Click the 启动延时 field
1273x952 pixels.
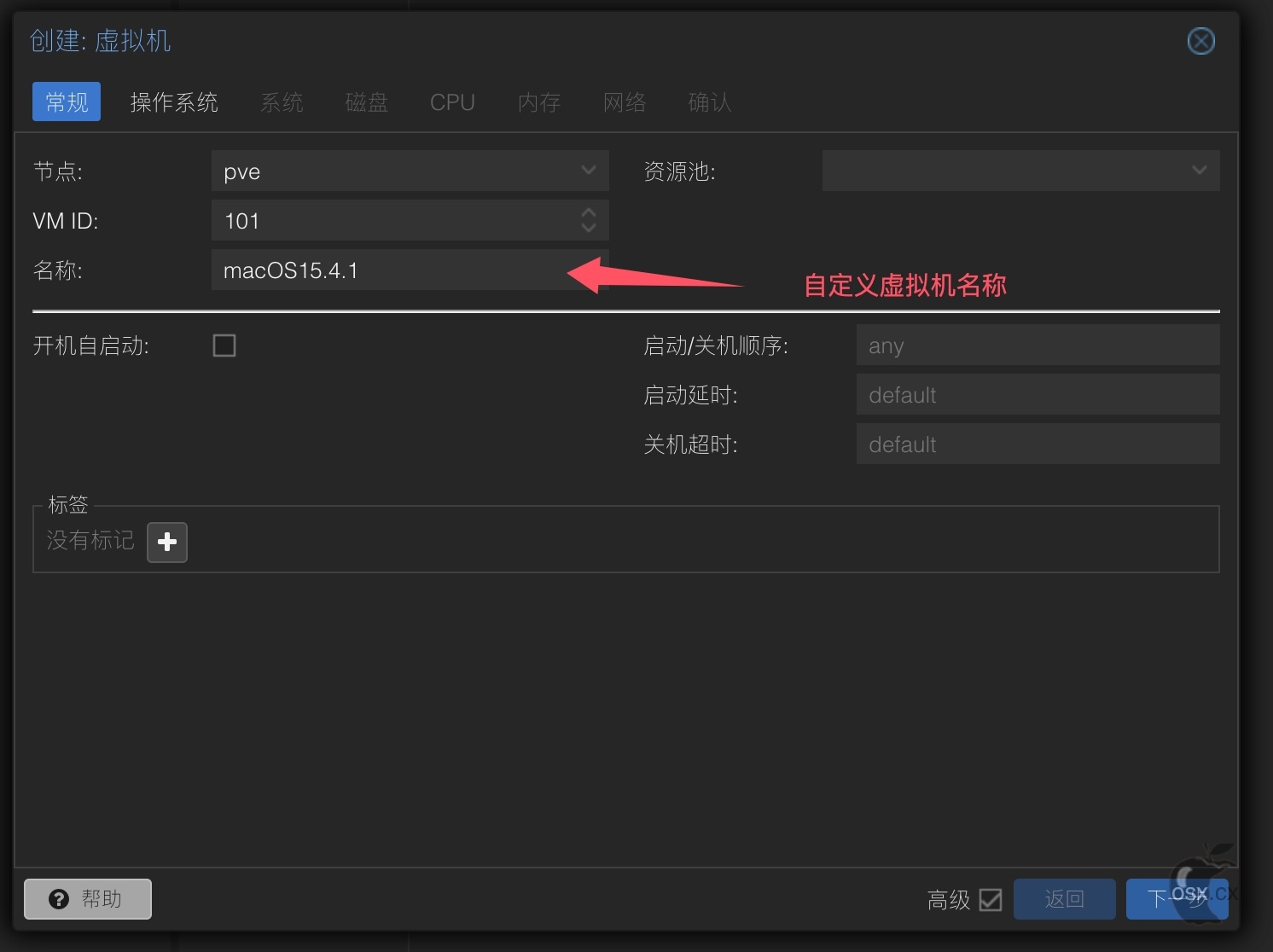point(1038,394)
